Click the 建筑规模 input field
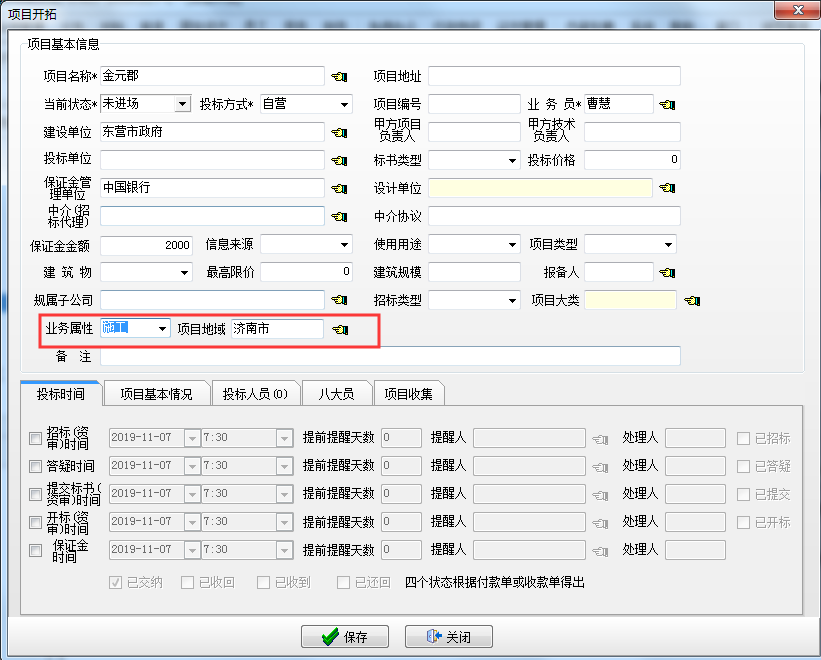This screenshot has width=821, height=660. coord(474,272)
